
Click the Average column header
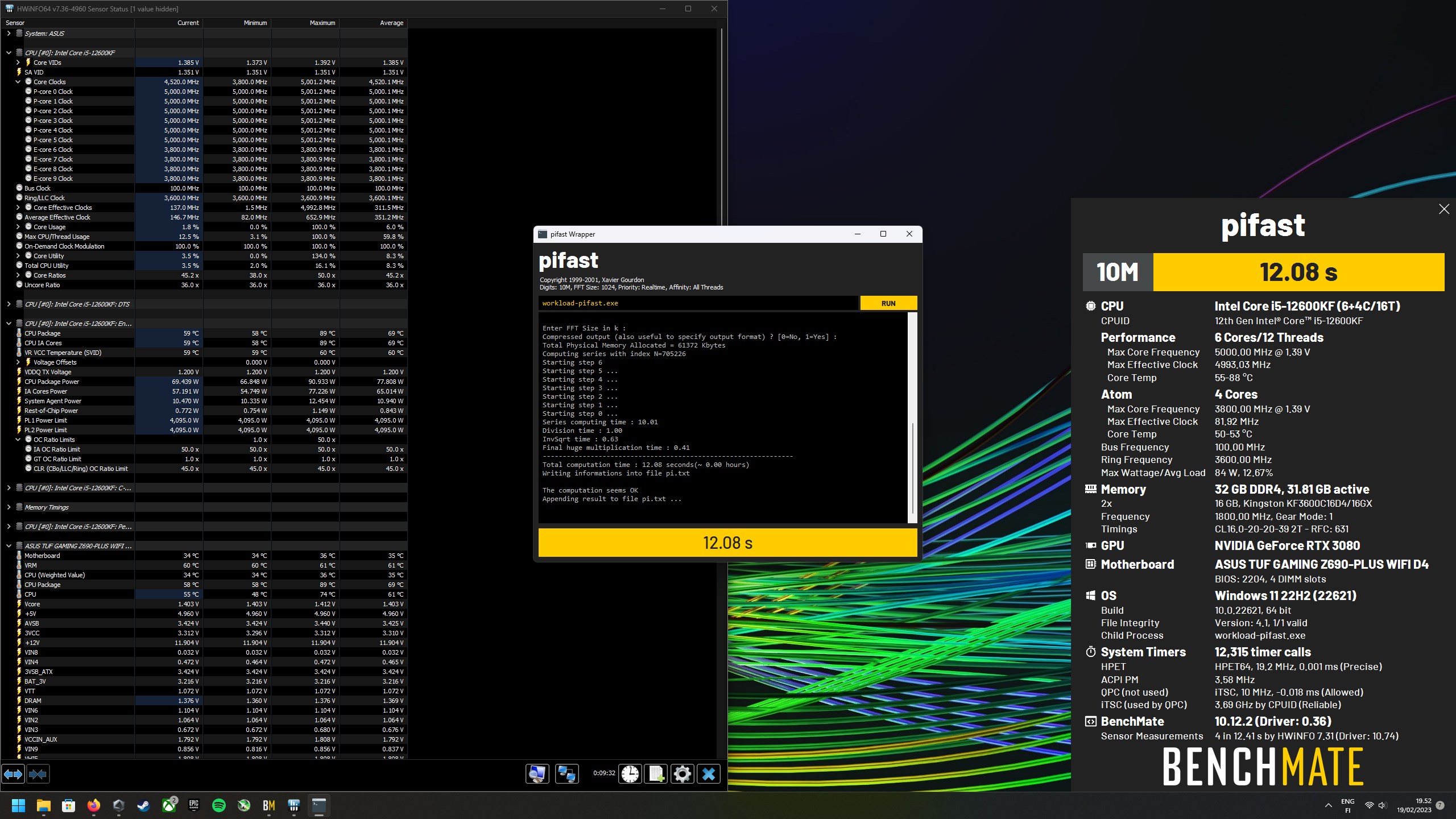pos(374,23)
